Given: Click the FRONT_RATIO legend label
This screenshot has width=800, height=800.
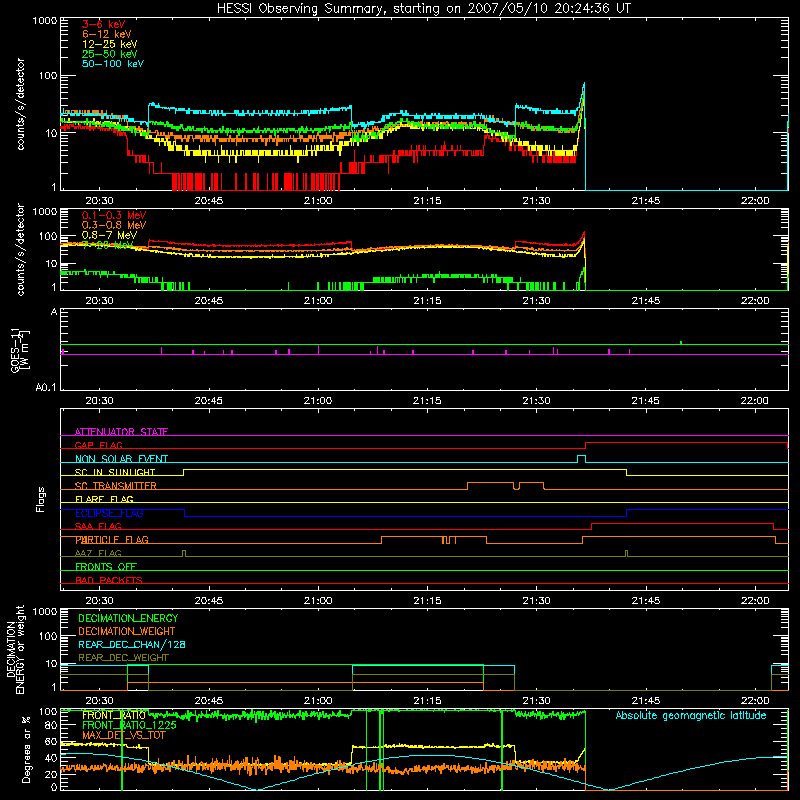Looking at the screenshot, I should [114, 715].
